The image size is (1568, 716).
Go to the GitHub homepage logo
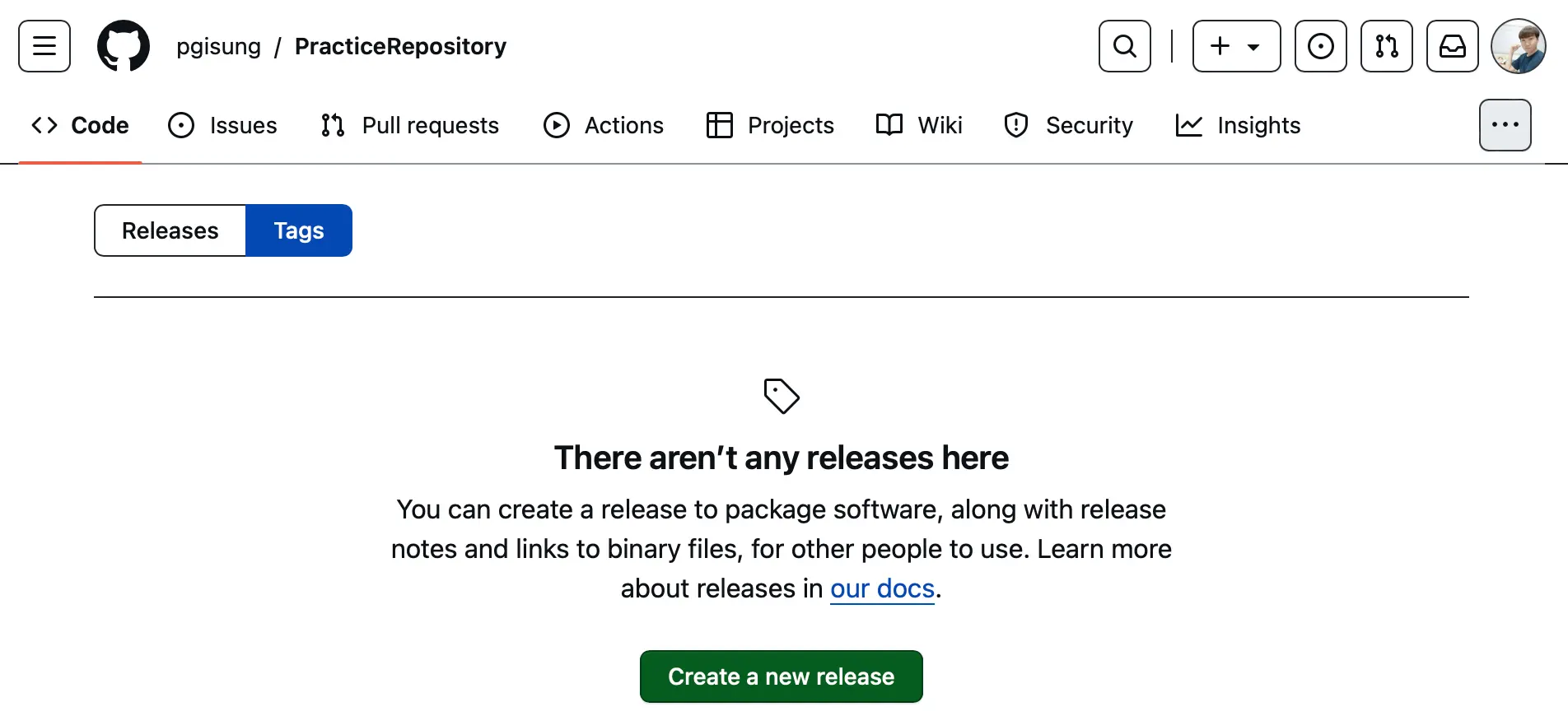[x=124, y=46]
